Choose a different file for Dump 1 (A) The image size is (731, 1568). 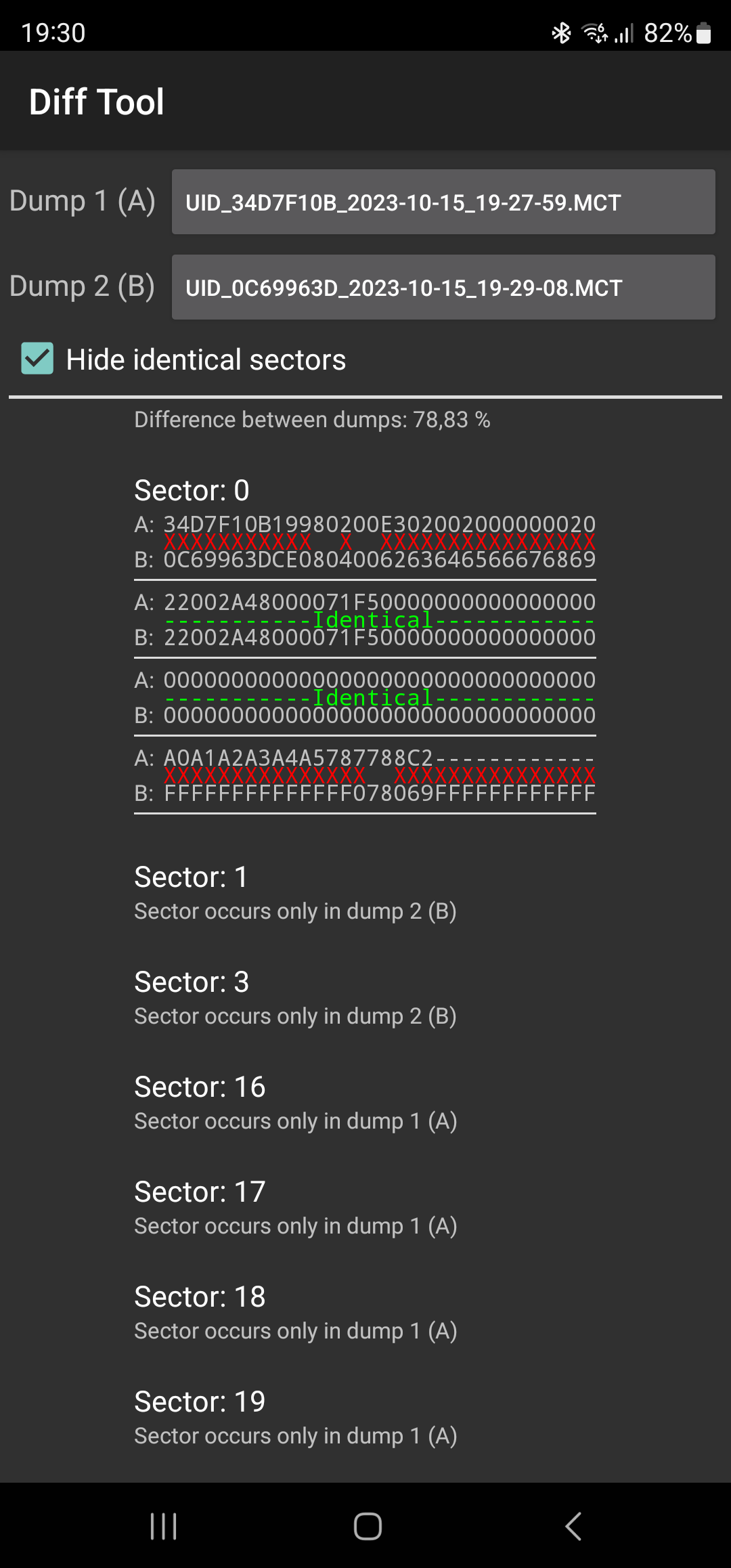tap(443, 202)
